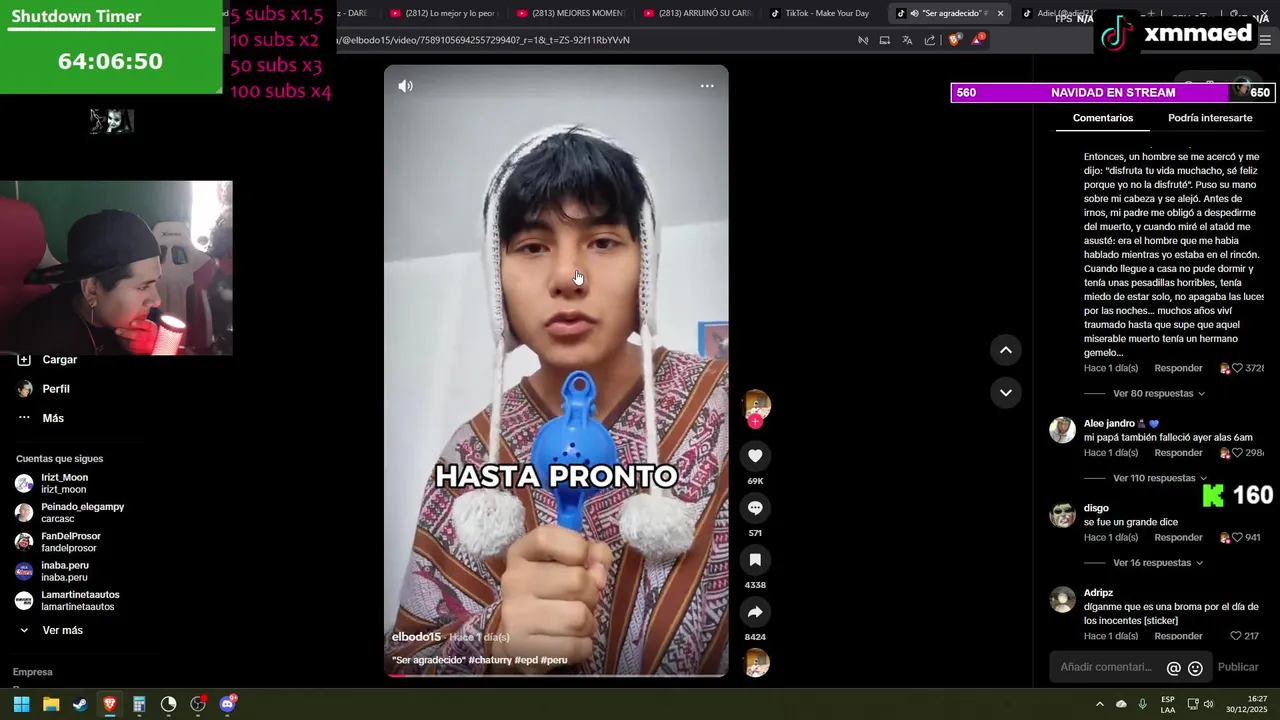Share the video with the arrow icon
The image size is (1280, 720).
pyautogui.click(x=755, y=612)
